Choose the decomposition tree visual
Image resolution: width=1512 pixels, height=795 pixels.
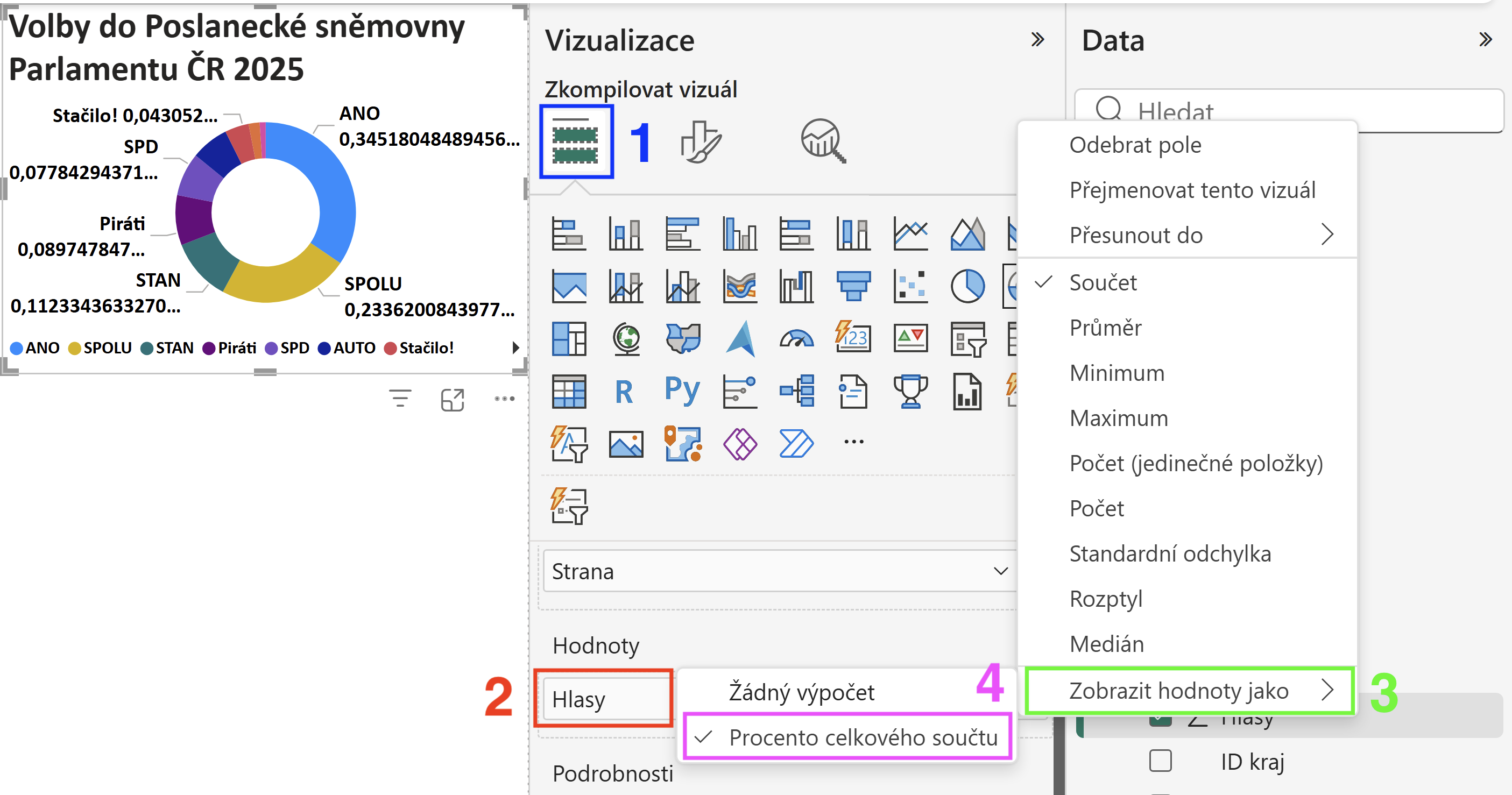(x=796, y=392)
